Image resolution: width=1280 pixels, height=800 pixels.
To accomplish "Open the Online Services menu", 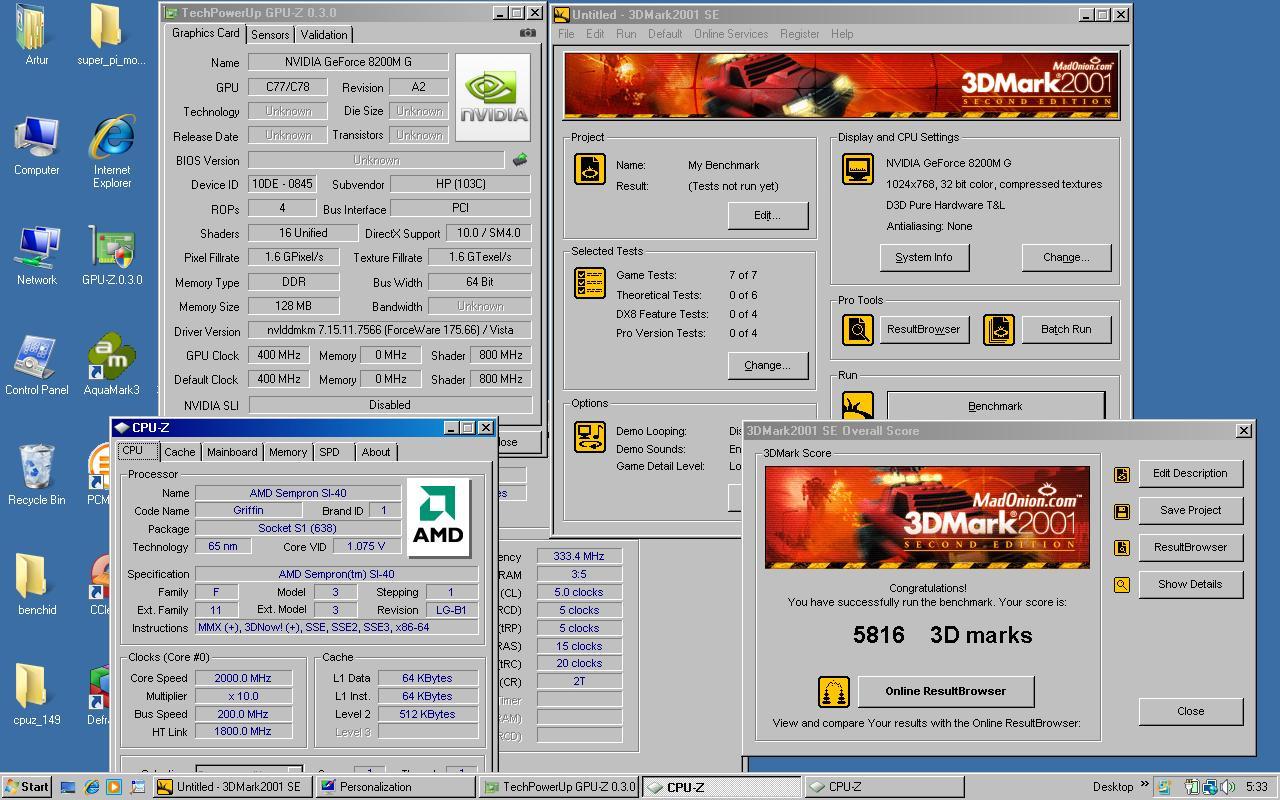I will [x=731, y=34].
